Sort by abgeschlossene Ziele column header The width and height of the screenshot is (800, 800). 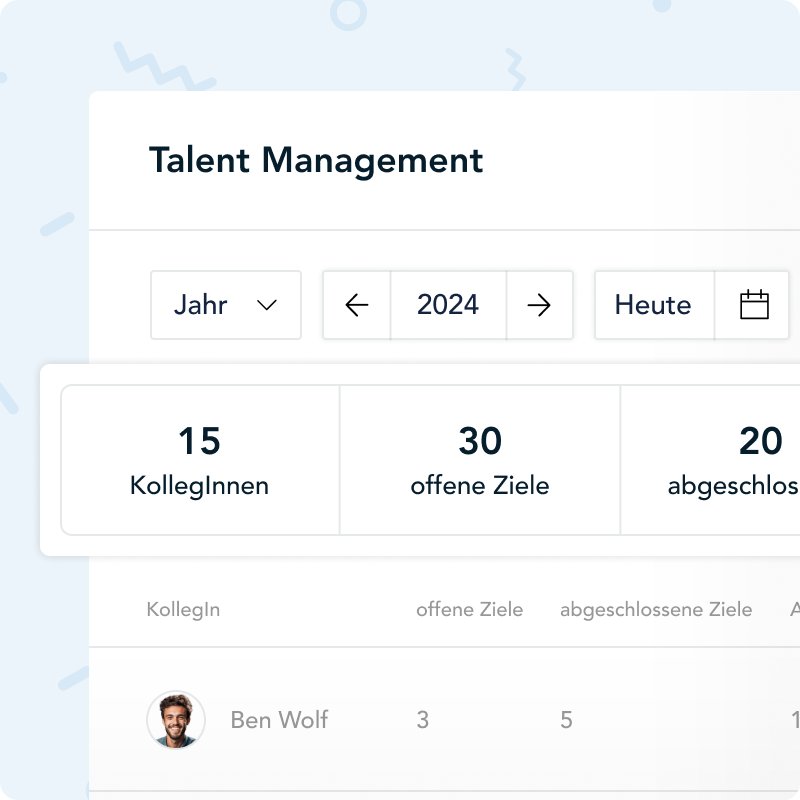[x=656, y=610]
